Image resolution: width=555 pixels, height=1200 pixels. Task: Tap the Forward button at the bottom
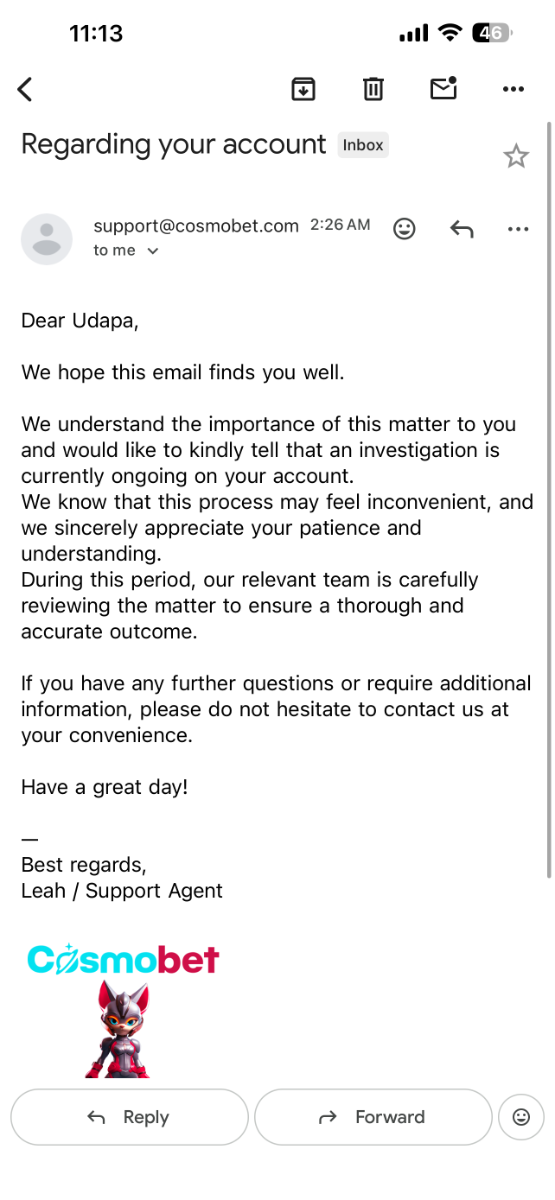tap(373, 1117)
